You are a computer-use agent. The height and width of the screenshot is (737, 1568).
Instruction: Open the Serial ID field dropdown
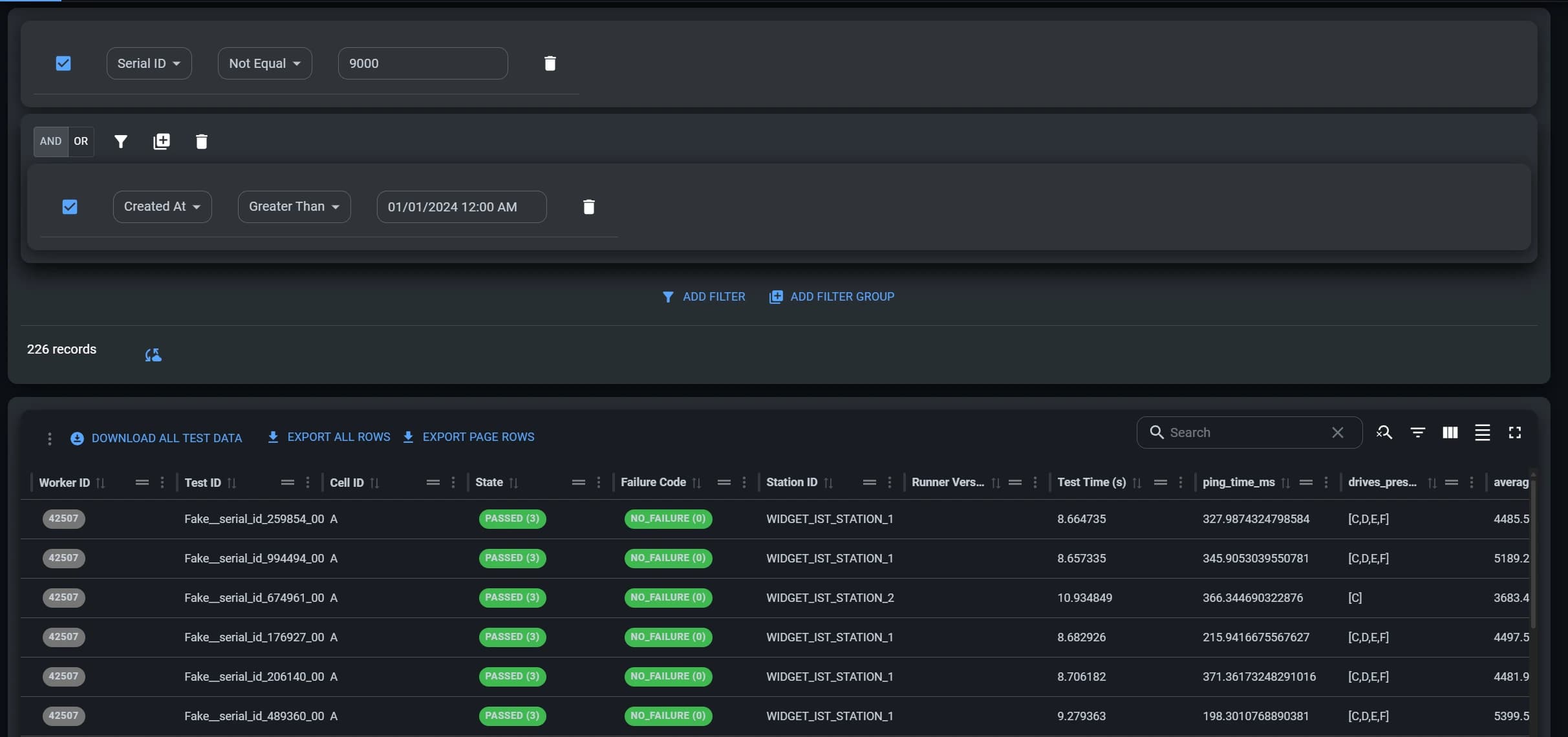coord(149,63)
